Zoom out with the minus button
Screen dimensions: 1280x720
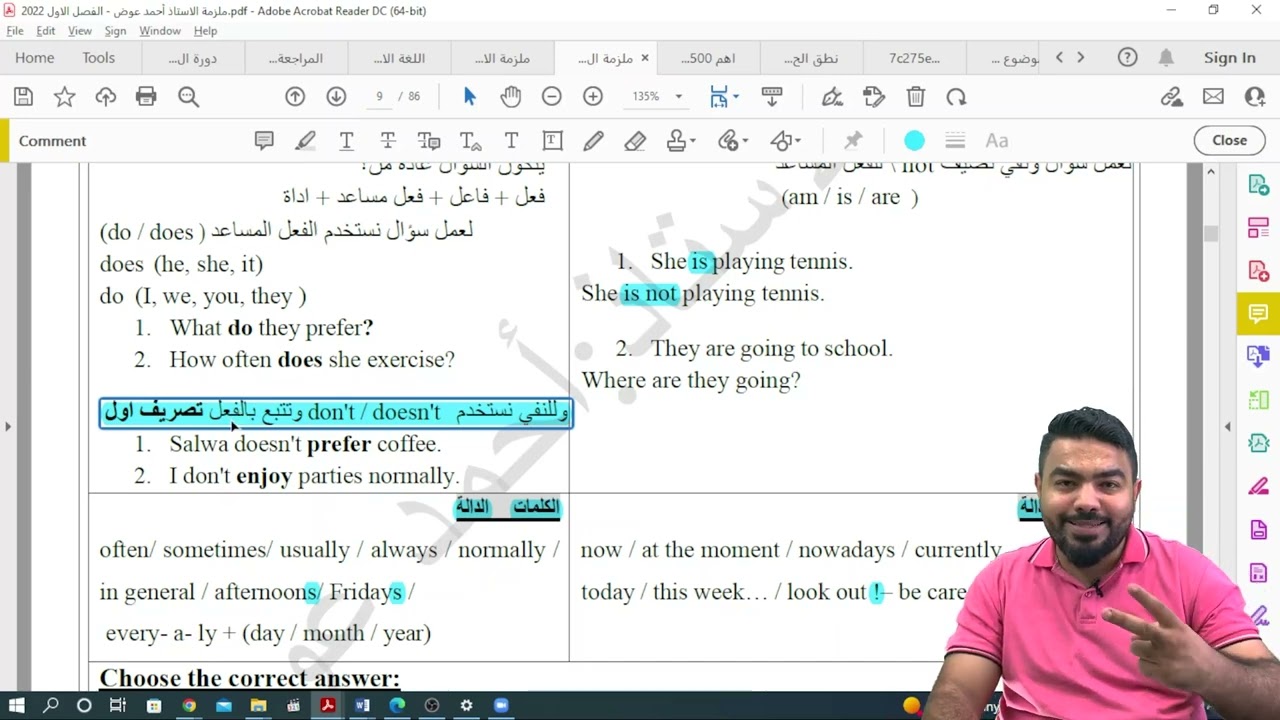click(551, 97)
